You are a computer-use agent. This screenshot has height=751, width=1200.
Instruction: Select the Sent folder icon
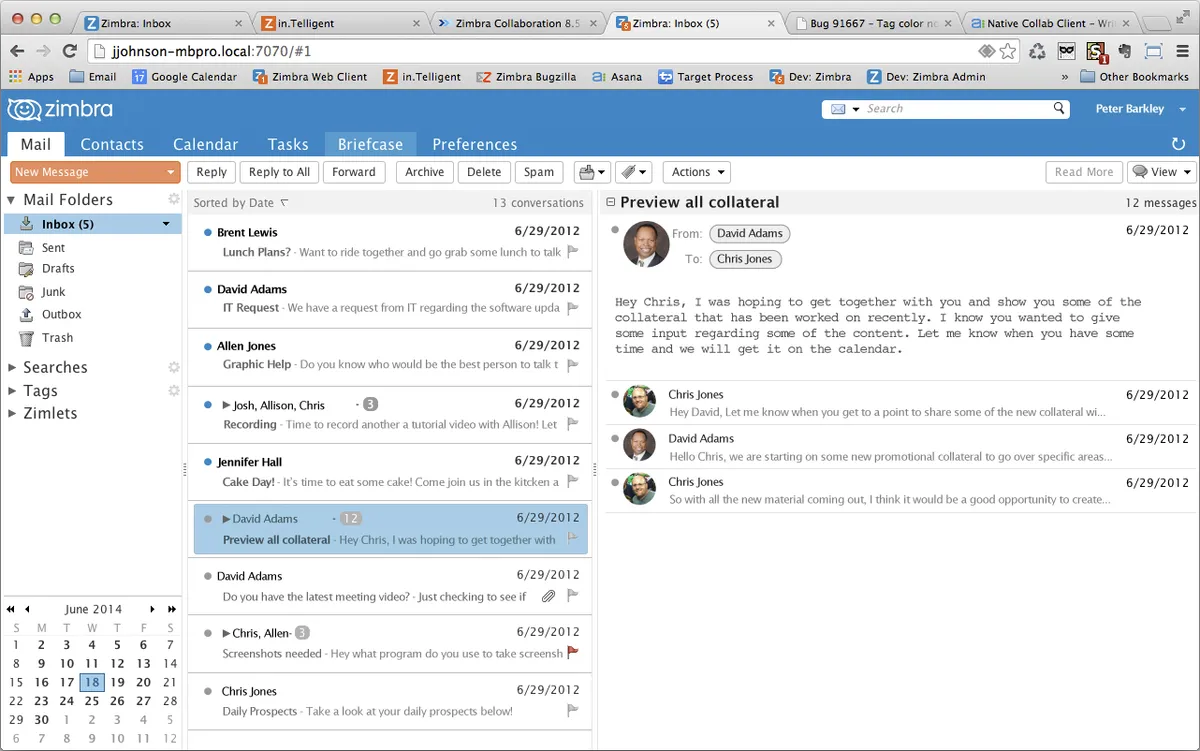[26, 247]
